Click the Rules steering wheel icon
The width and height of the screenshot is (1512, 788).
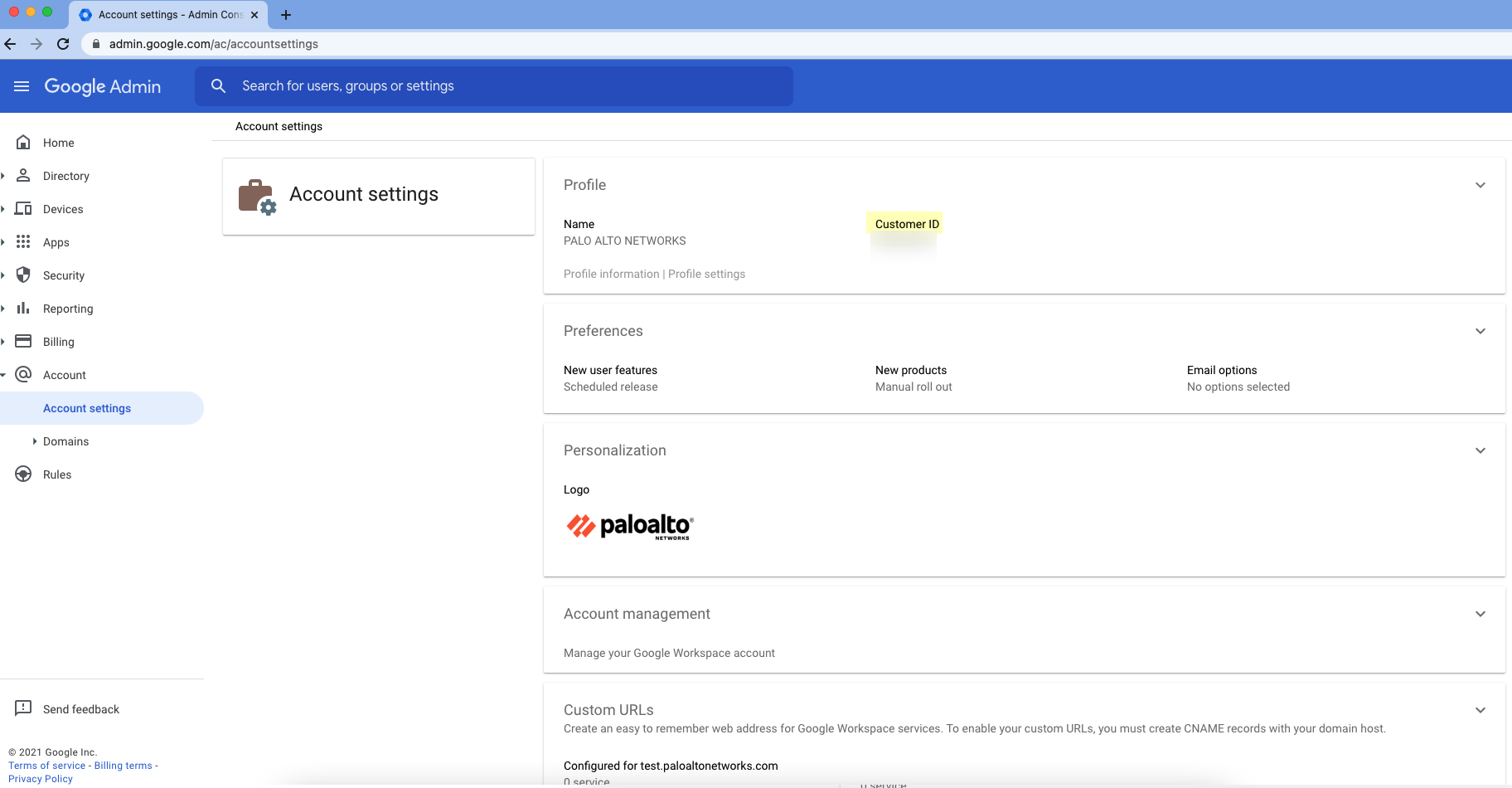coord(23,474)
